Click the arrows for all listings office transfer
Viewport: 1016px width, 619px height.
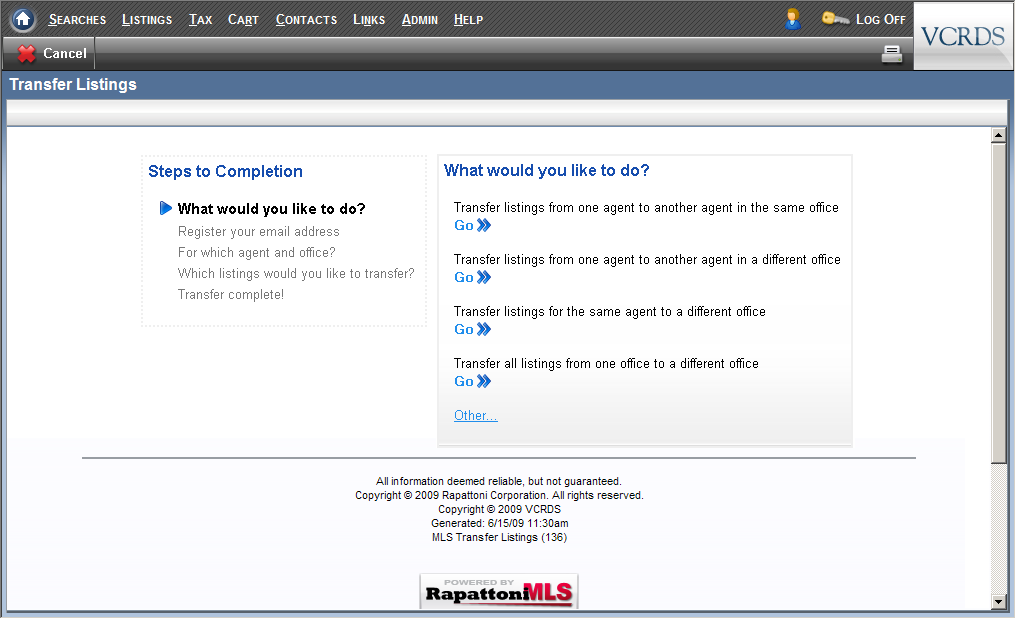(484, 381)
